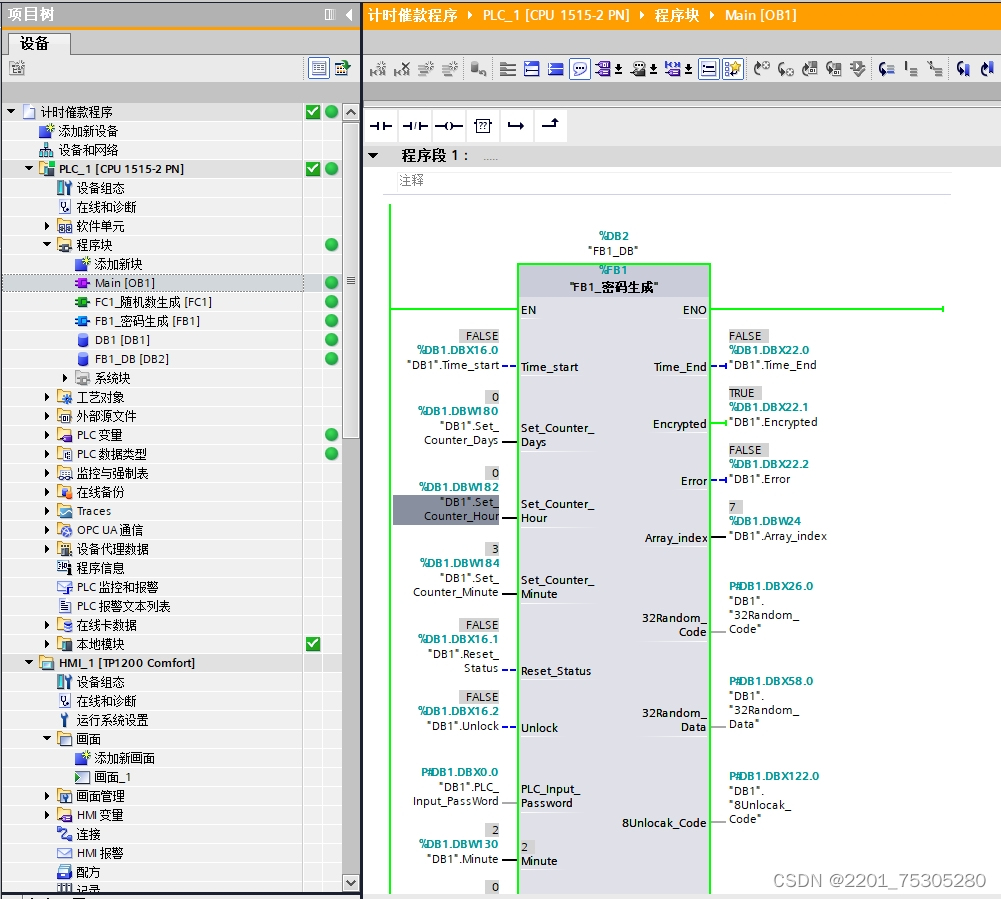Collapse the project tree panel arrow

click(349, 15)
